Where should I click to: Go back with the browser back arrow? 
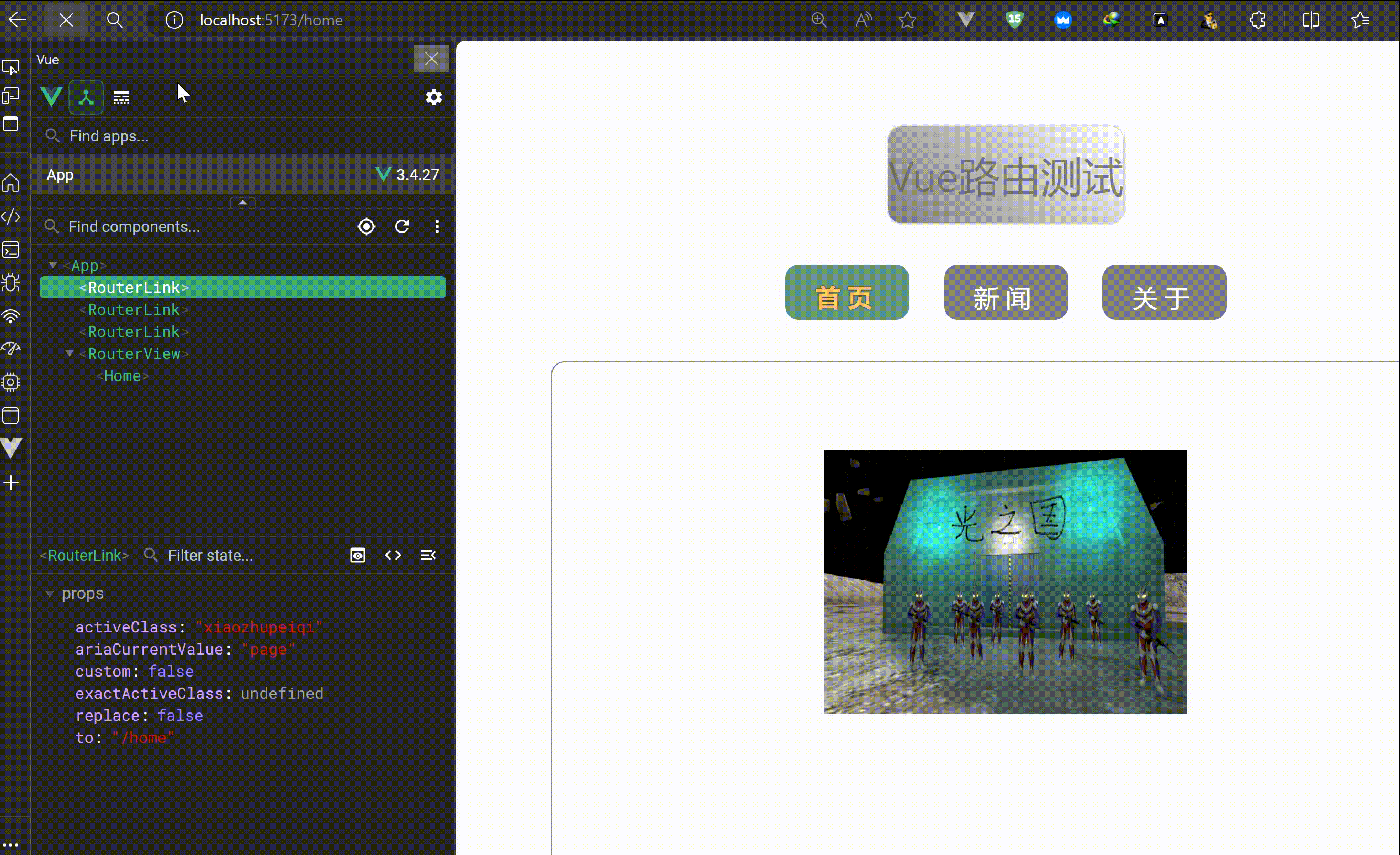(18, 20)
